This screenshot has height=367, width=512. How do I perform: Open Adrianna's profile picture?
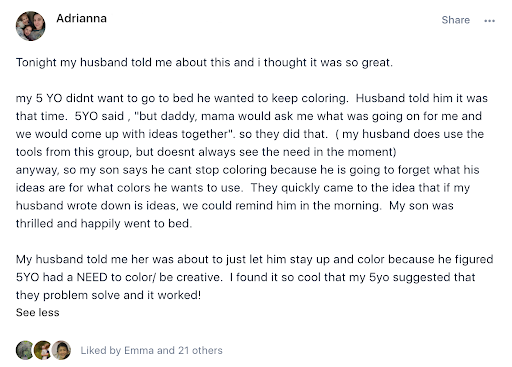30,26
